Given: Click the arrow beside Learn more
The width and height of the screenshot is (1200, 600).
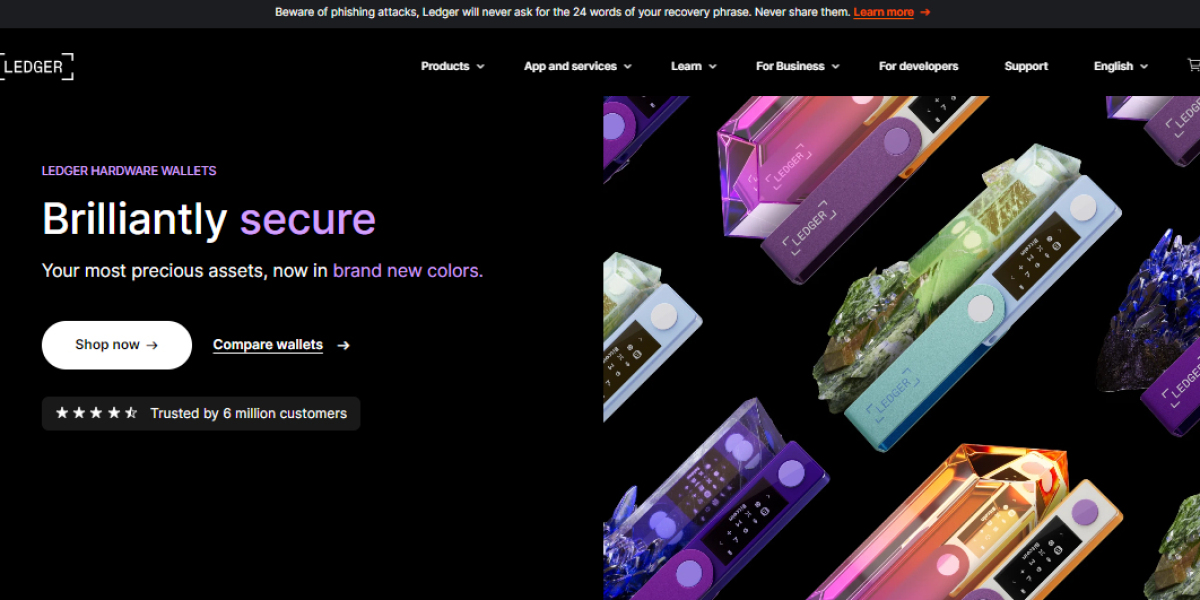Looking at the screenshot, I should pyautogui.click(x=925, y=12).
